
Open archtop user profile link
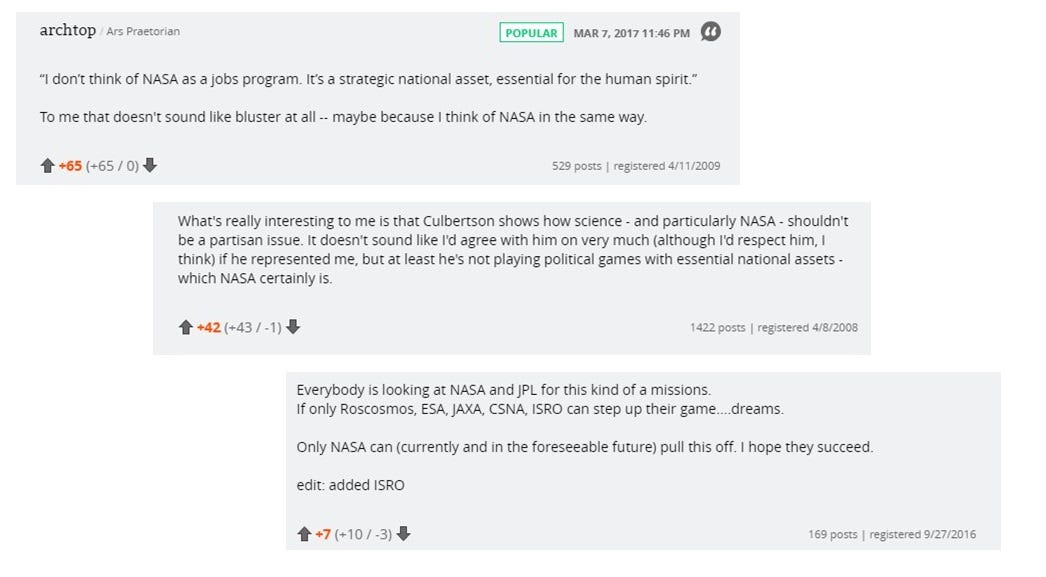point(67,31)
